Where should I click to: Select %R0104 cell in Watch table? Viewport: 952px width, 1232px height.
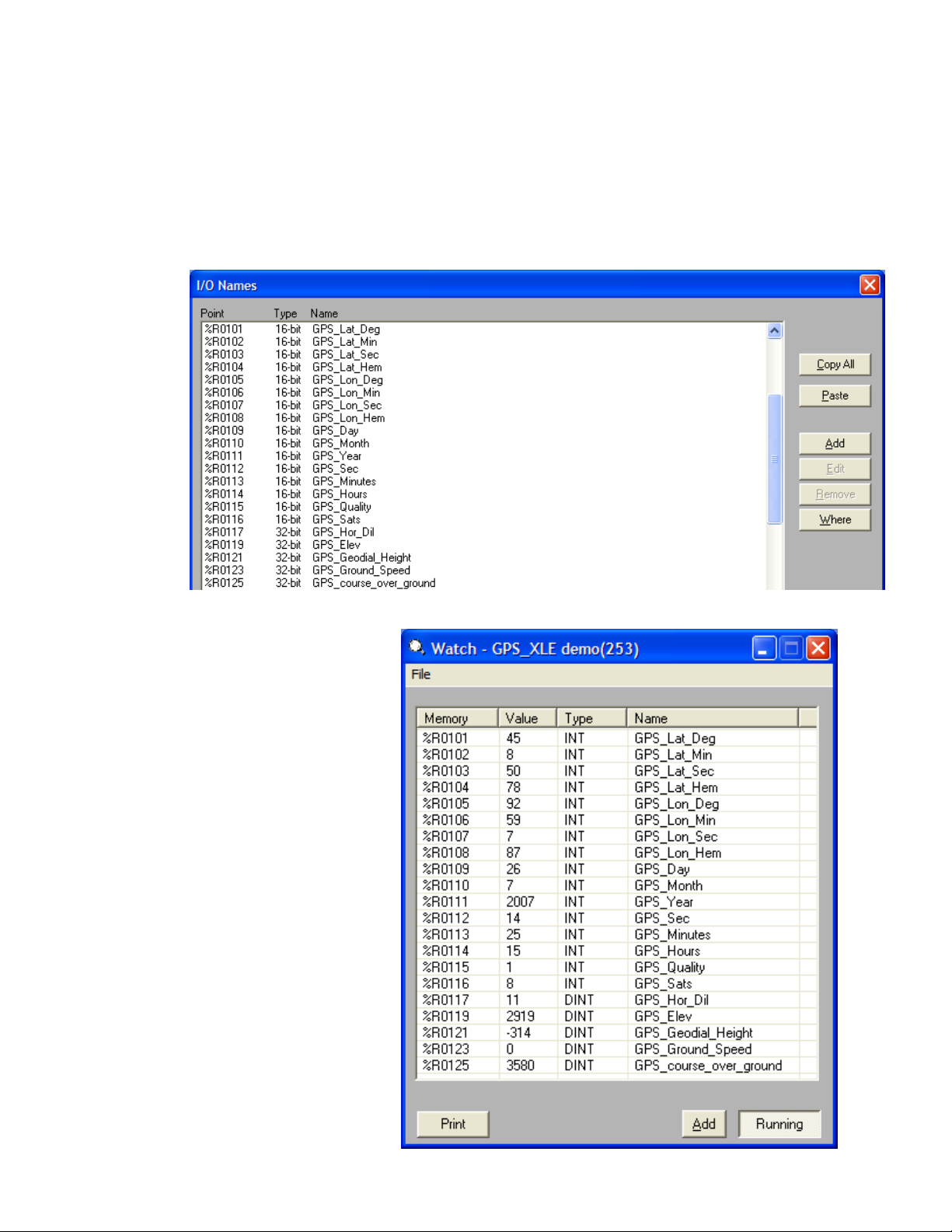tap(446, 787)
